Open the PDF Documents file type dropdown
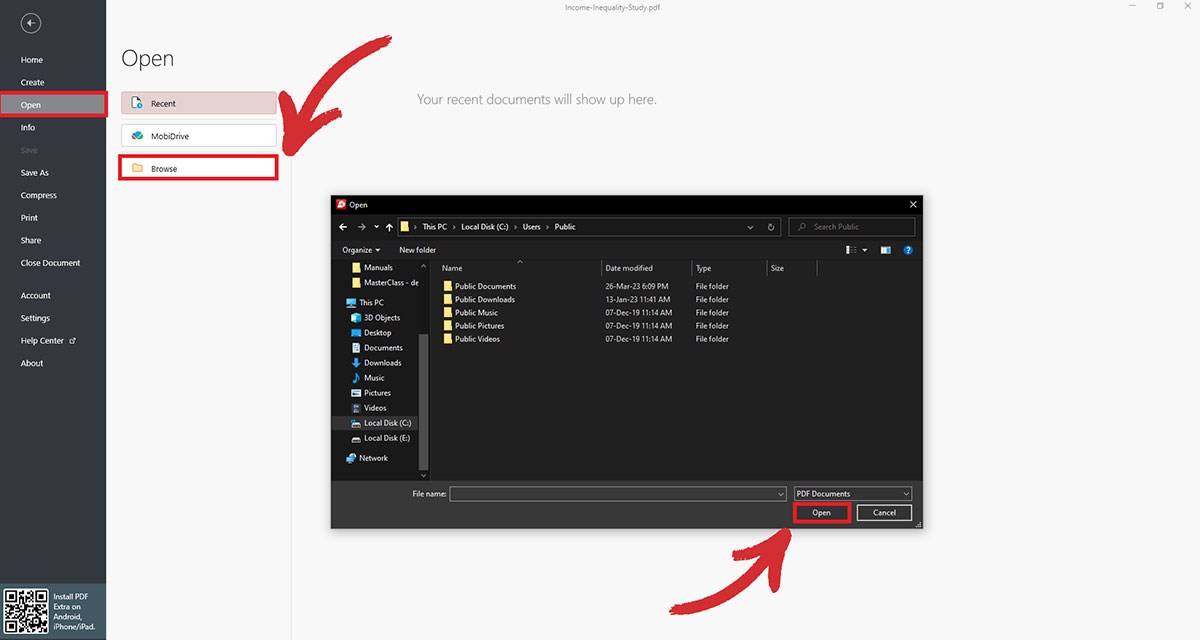 click(x=852, y=493)
